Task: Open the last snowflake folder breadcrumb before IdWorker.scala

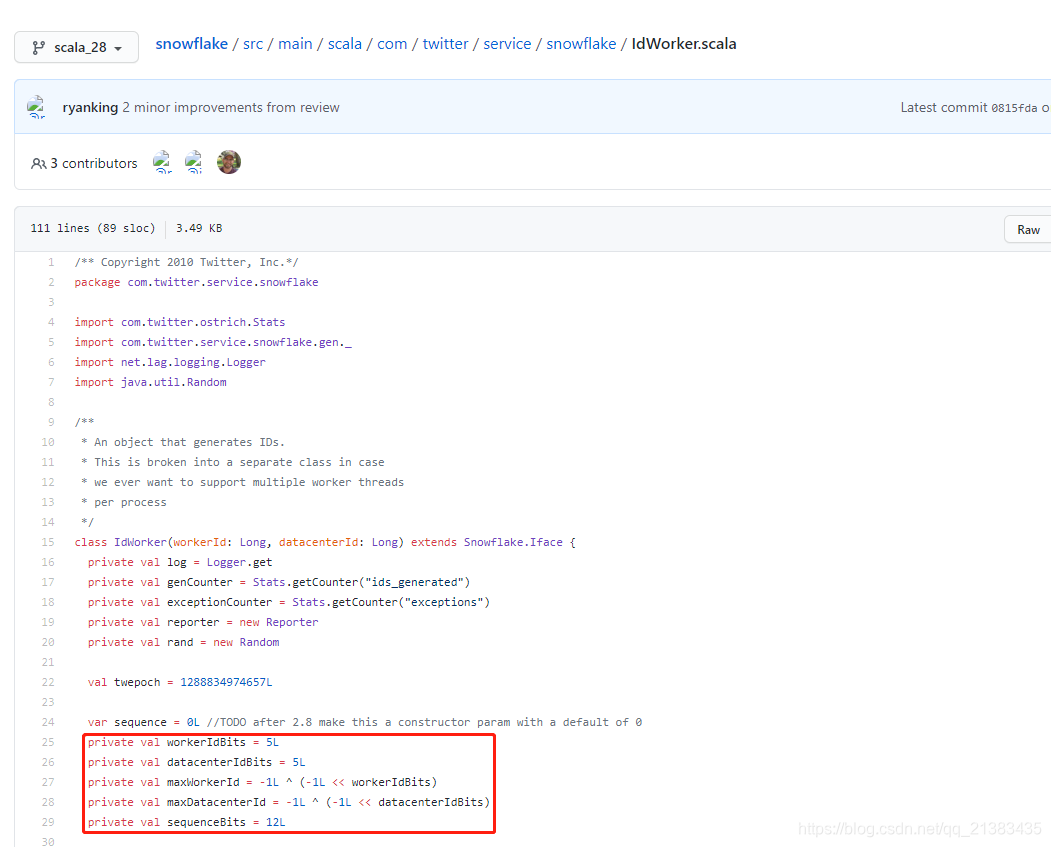Action: (x=581, y=44)
